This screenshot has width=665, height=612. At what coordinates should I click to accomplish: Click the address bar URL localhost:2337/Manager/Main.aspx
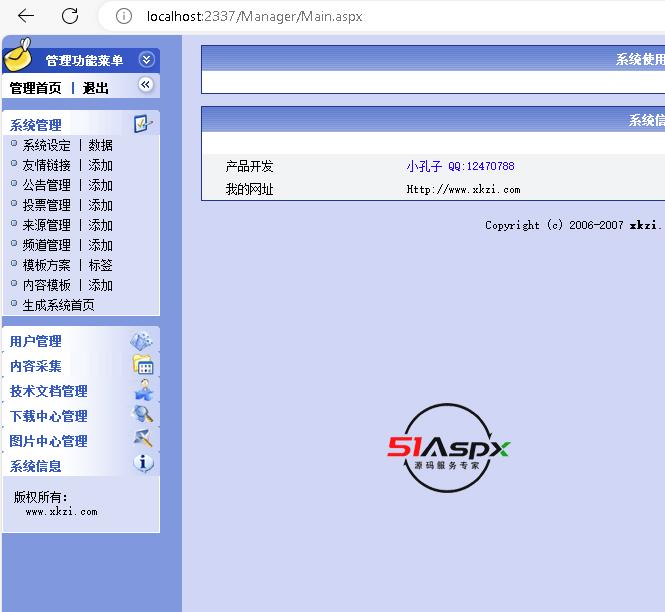[254, 16]
